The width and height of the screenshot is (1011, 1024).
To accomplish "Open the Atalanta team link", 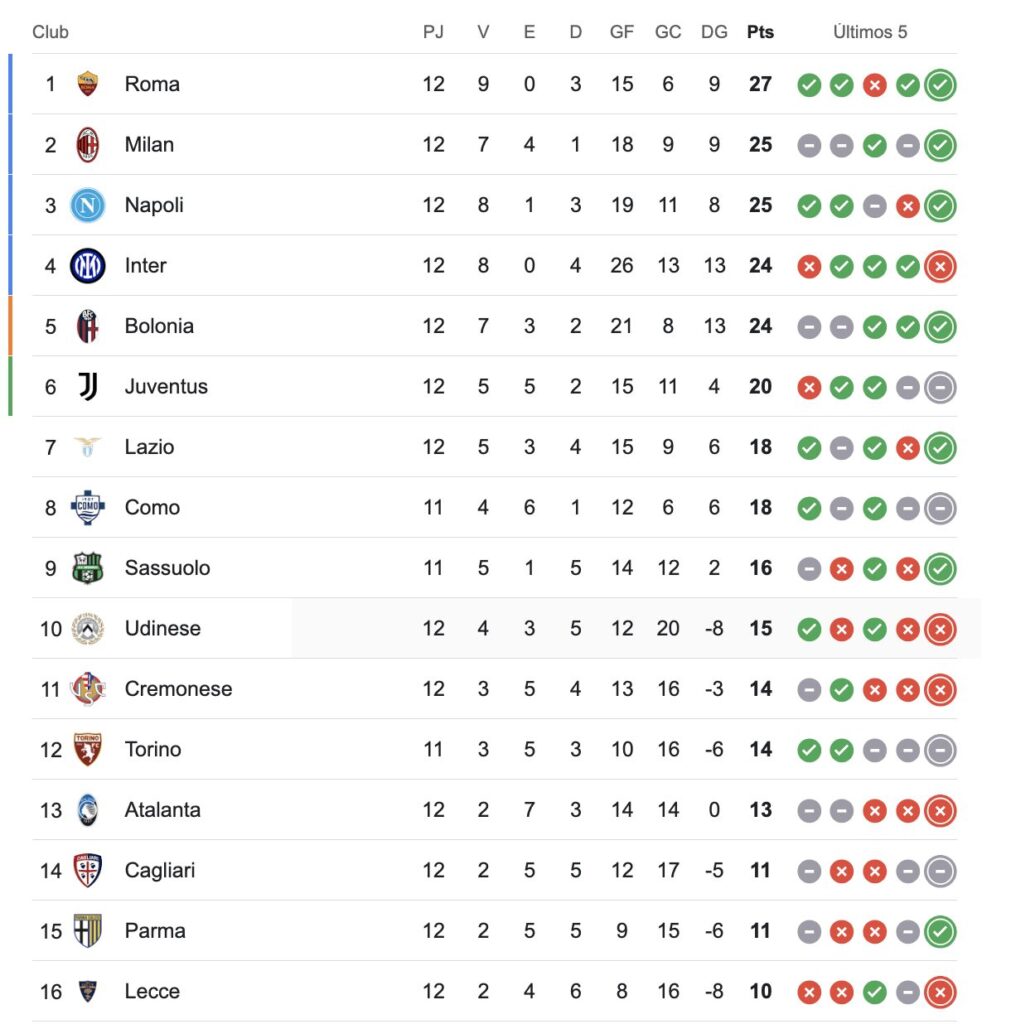I will pos(162,810).
